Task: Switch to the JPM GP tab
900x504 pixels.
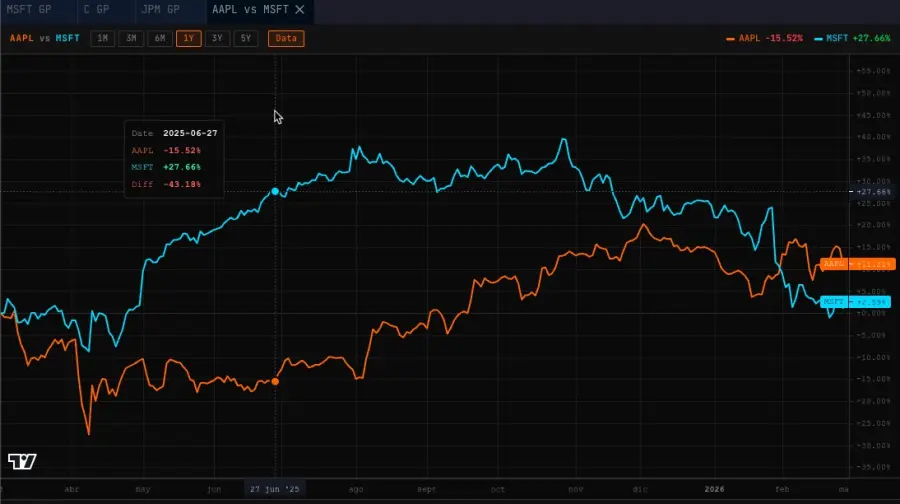Action: [160, 10]
